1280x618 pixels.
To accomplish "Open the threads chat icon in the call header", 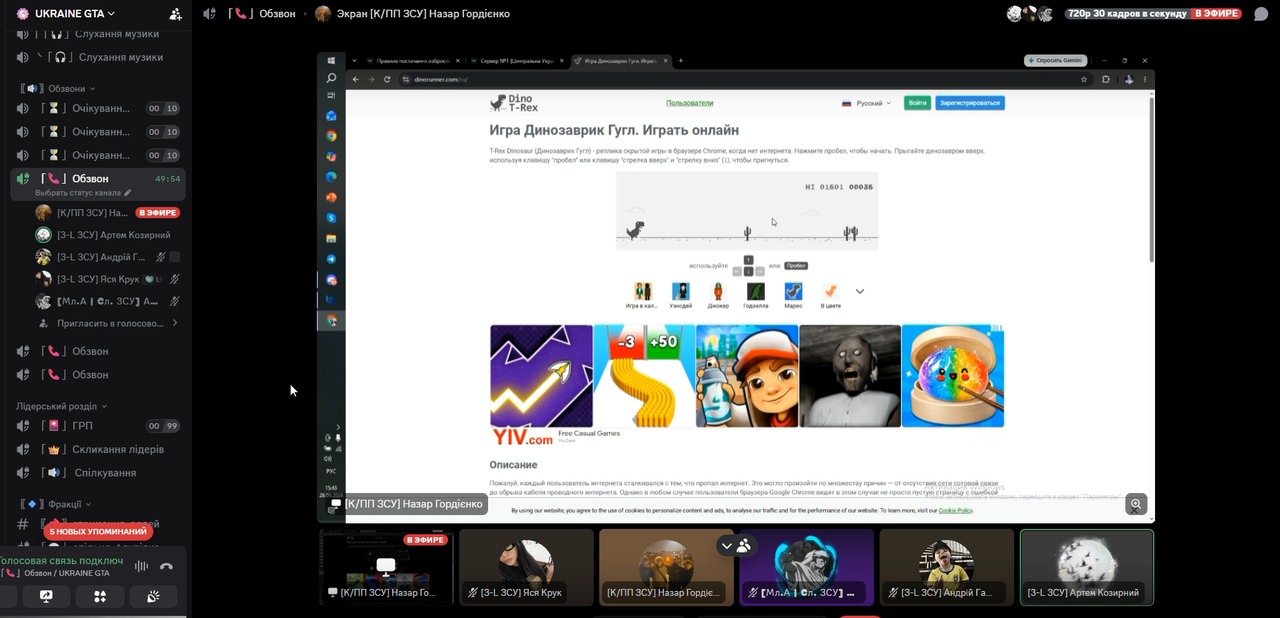I will 1261,14.
